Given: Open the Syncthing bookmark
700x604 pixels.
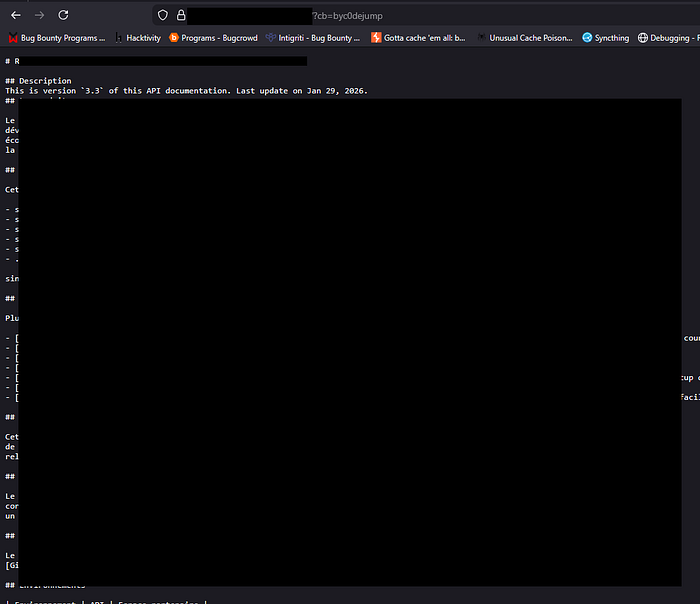Looking at the screenshot, I should click(606, 38).
